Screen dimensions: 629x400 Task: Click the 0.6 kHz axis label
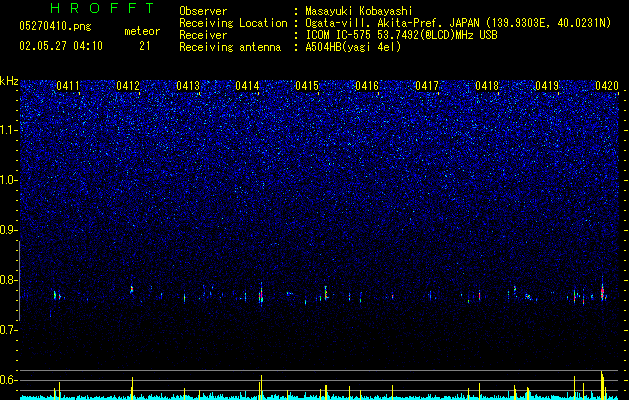pyautogui.click(x=9, y=380)
